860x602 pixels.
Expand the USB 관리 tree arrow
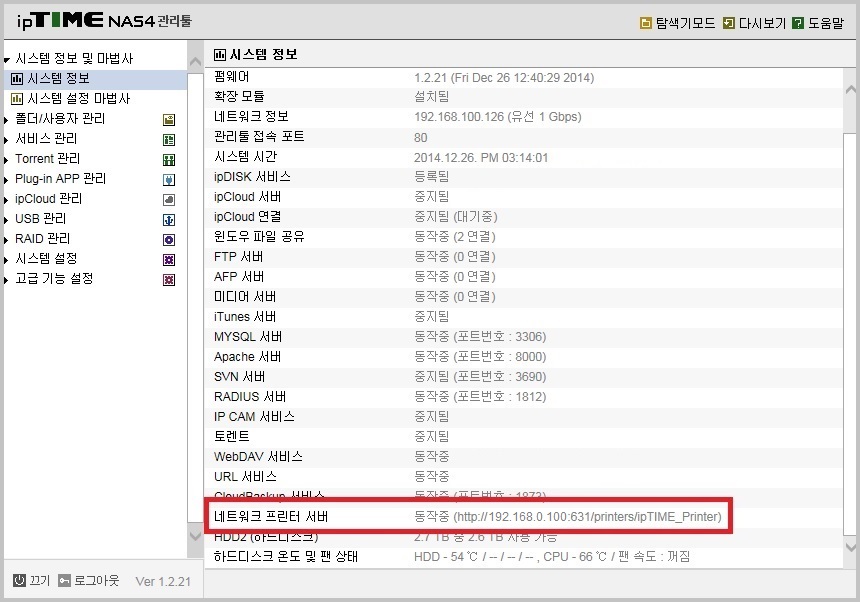coord(6,220)
